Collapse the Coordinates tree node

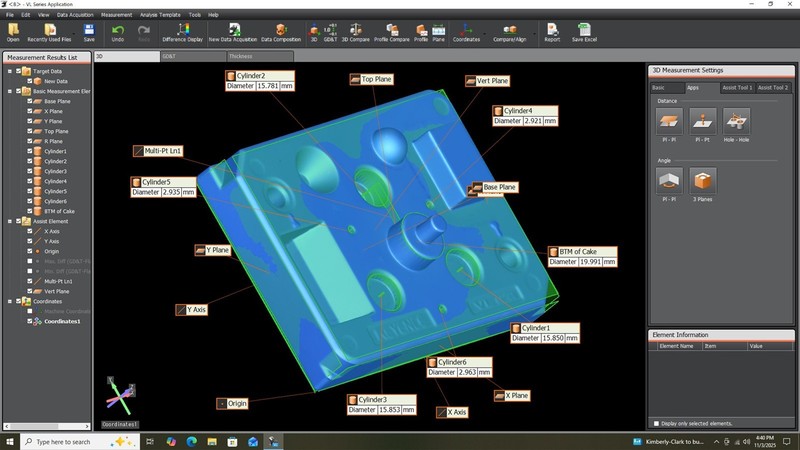point(10,302)
